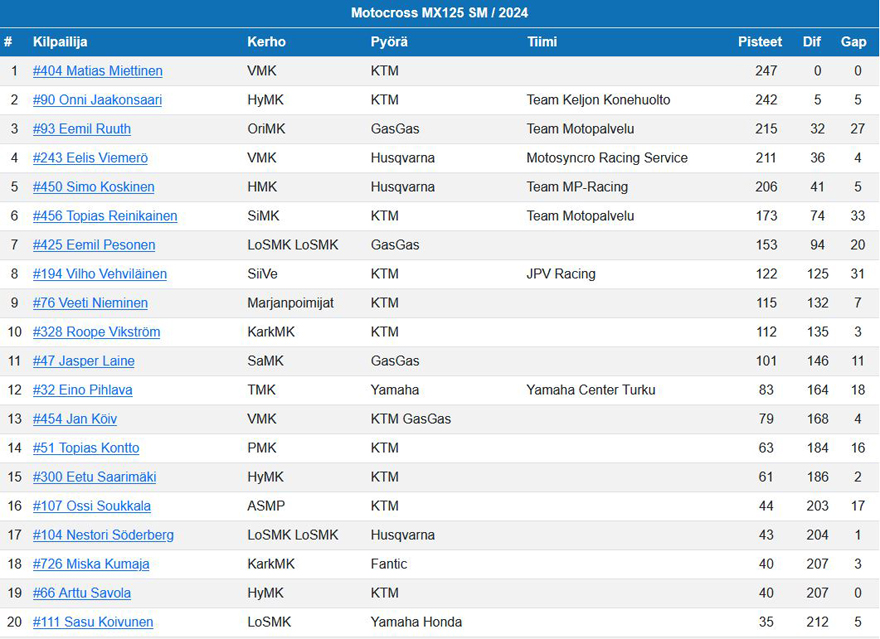Click the Pisteet column header
This screenshot has width=880, height=639.
tap(759, 42)
